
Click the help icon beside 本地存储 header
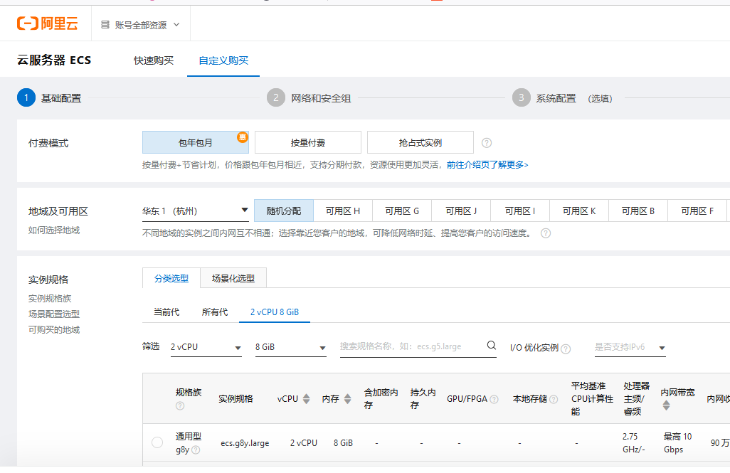coord(555,399)
